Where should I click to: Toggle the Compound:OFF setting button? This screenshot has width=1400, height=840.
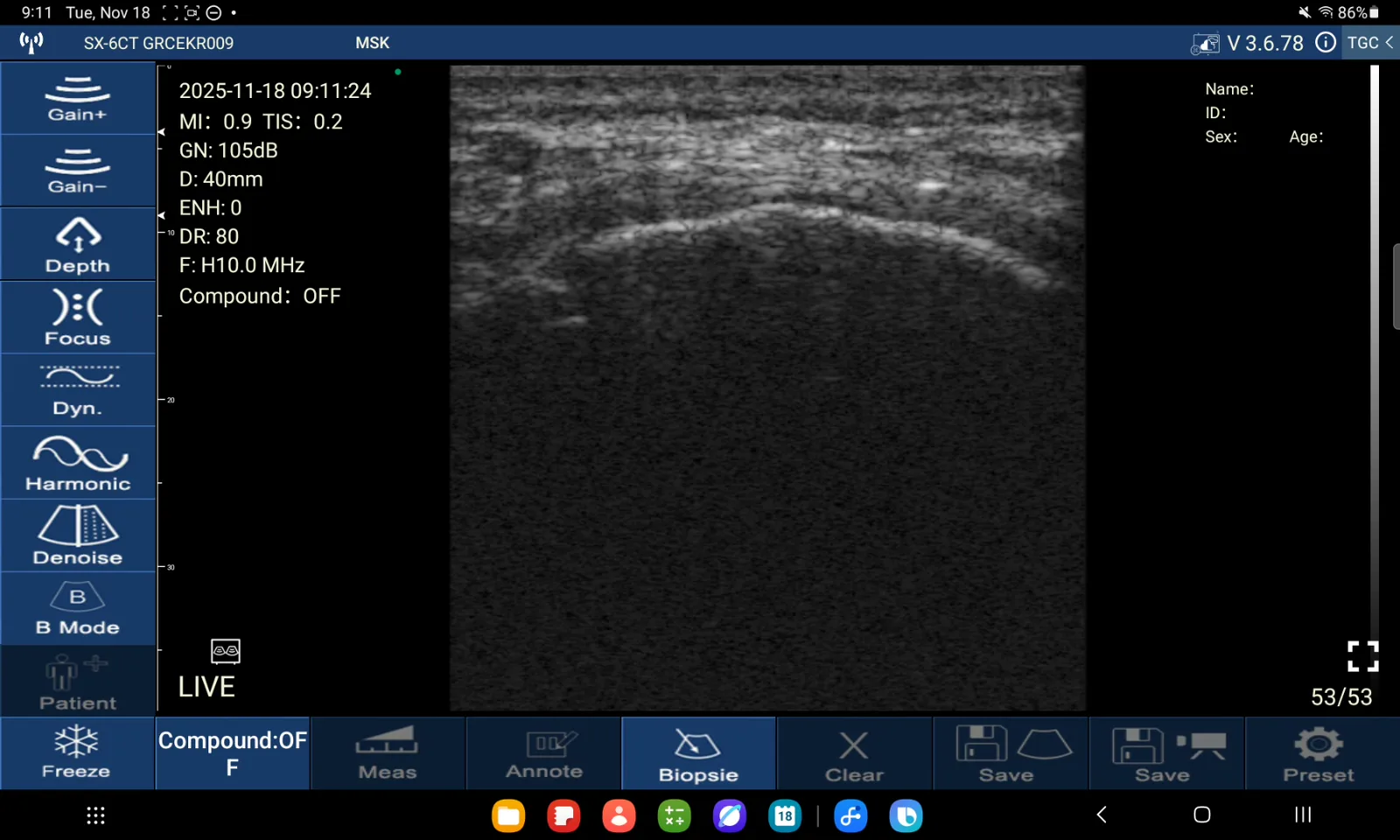click(233, 753)
